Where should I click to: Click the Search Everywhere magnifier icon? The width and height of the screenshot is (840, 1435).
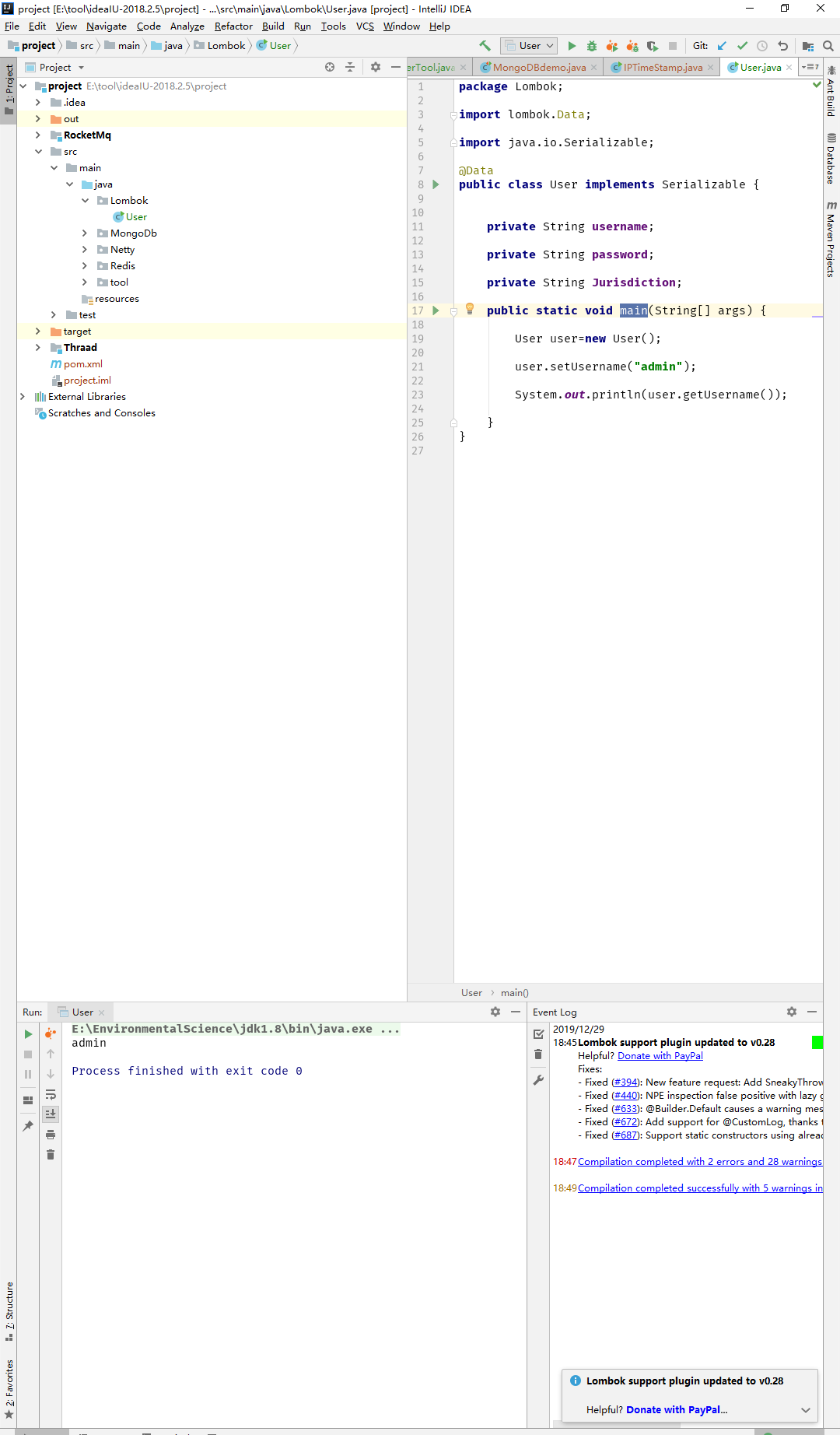point(828,46)
